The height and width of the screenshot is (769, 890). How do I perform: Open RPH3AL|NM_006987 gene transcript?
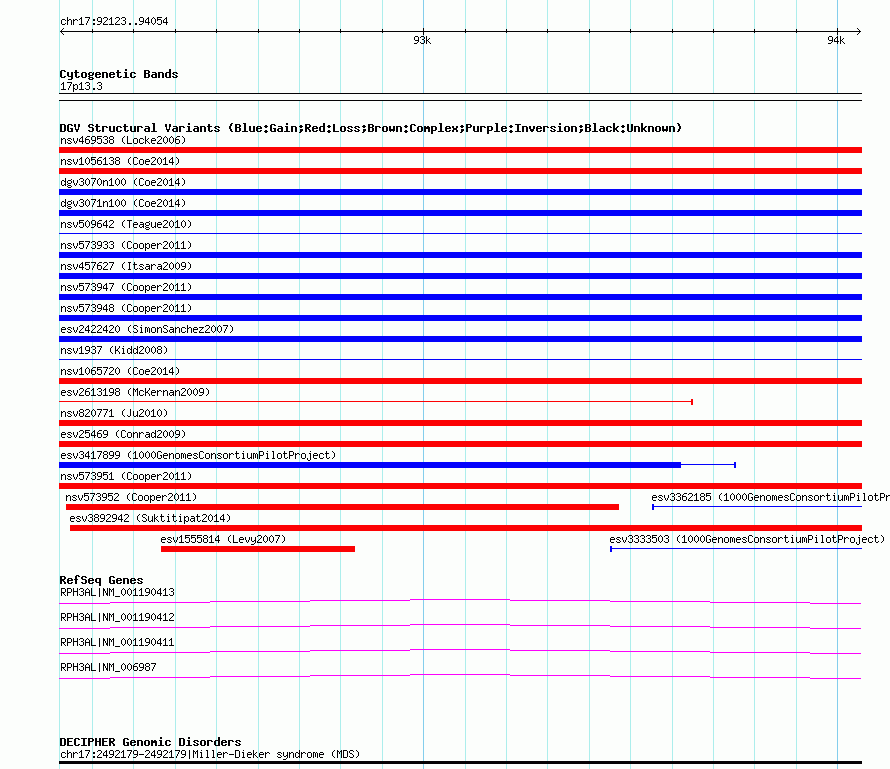point(108,667)
